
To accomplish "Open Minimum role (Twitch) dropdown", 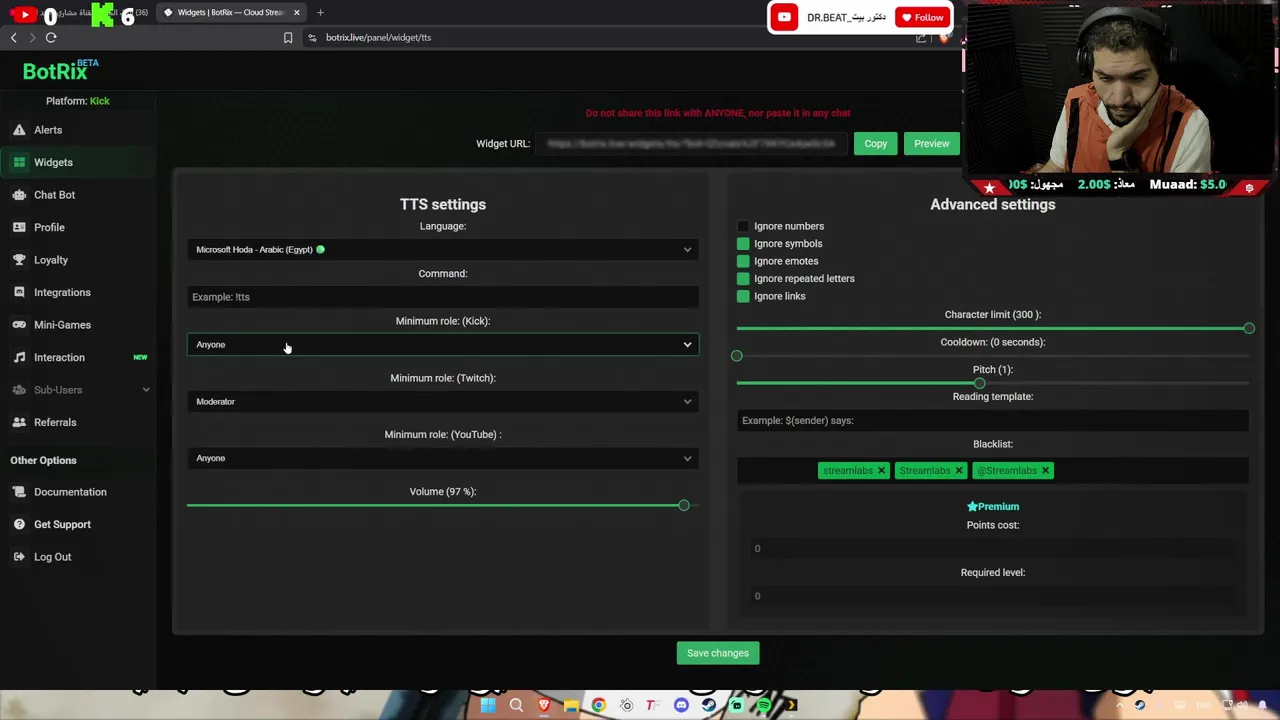I will pos(443,401).
